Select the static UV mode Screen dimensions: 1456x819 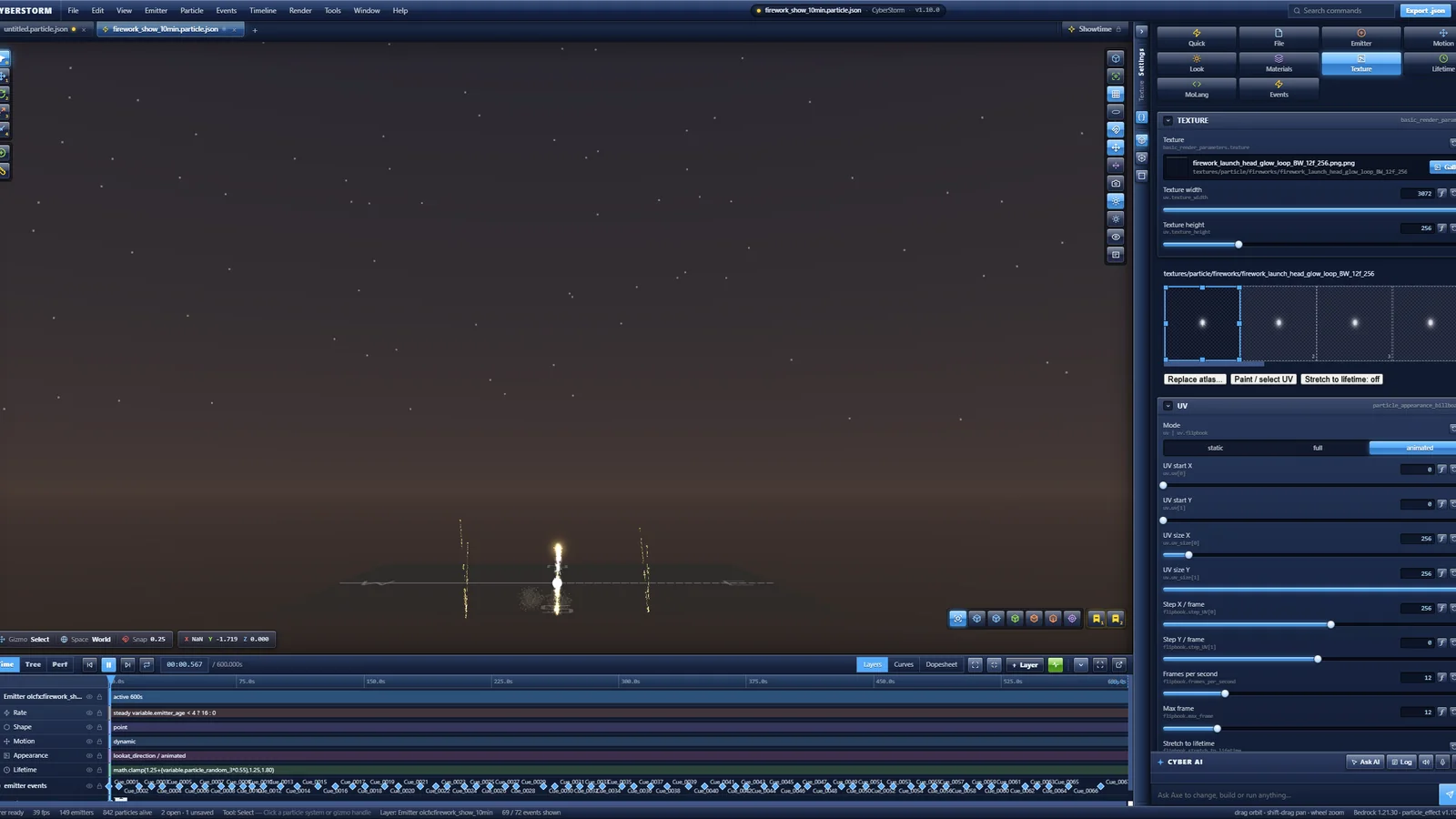[x=1215, y=448]
